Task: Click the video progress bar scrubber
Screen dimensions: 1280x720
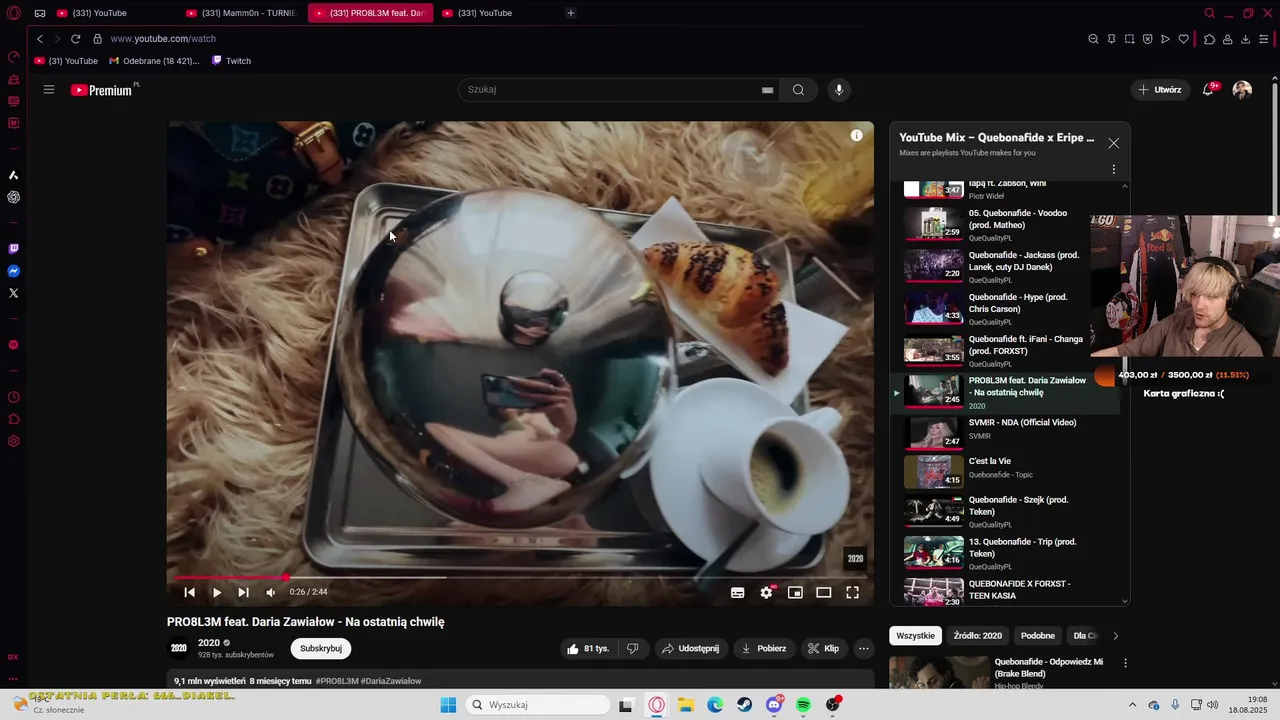Action: tap(286, 577)
